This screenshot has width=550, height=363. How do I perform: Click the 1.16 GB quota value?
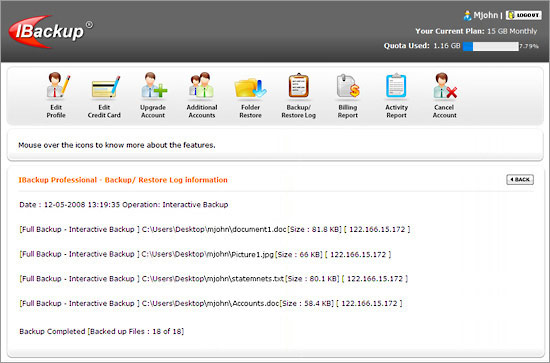tap(447, 46)
